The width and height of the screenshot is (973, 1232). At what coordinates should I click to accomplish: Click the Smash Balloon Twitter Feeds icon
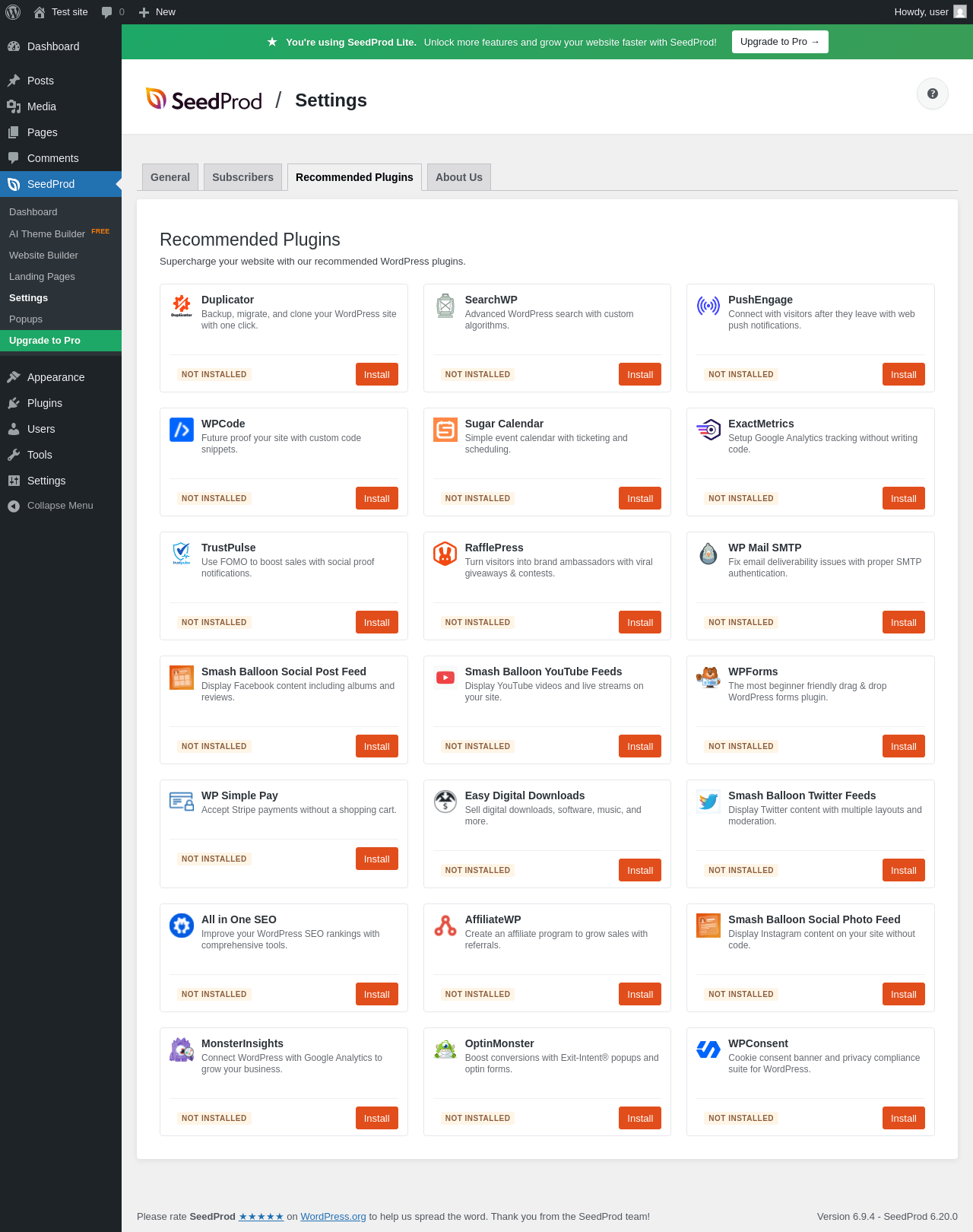(x=708, y=802)
